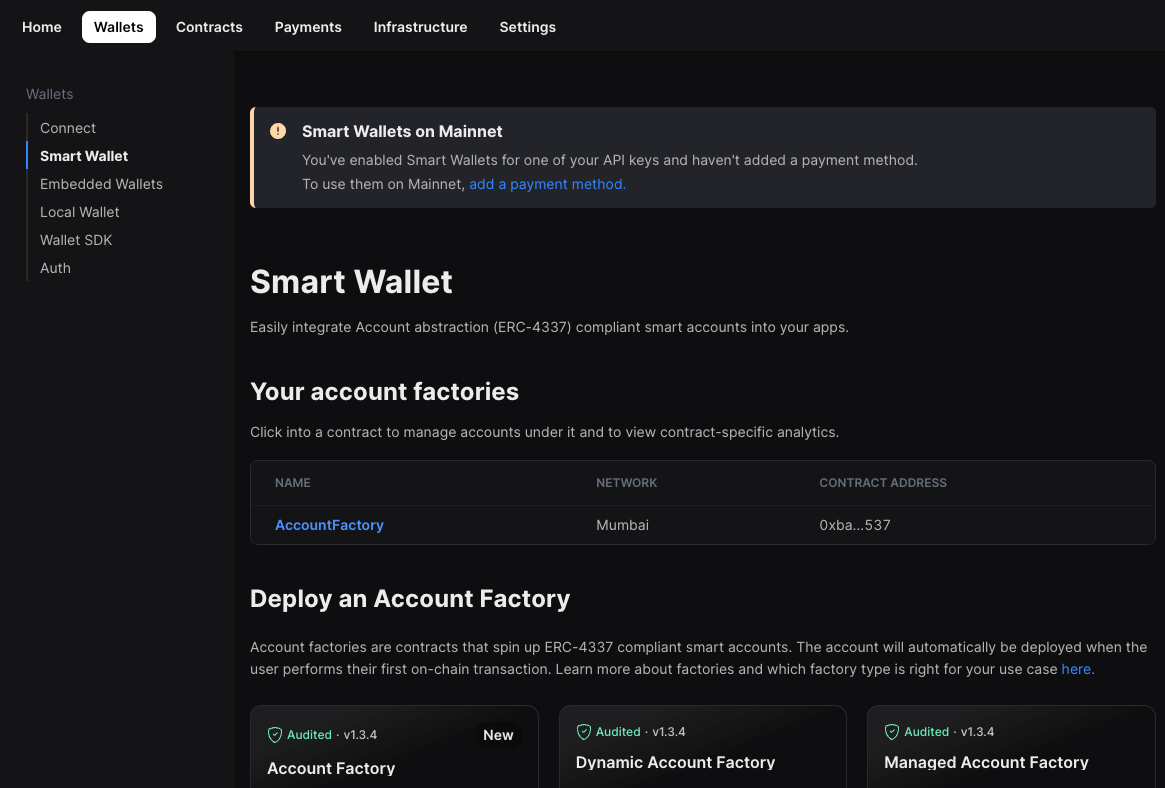This screenshot has height=788, width=1165.
Task: Open the Infrastructure tab
Action: pyautogui.click(x=420, y=27)
